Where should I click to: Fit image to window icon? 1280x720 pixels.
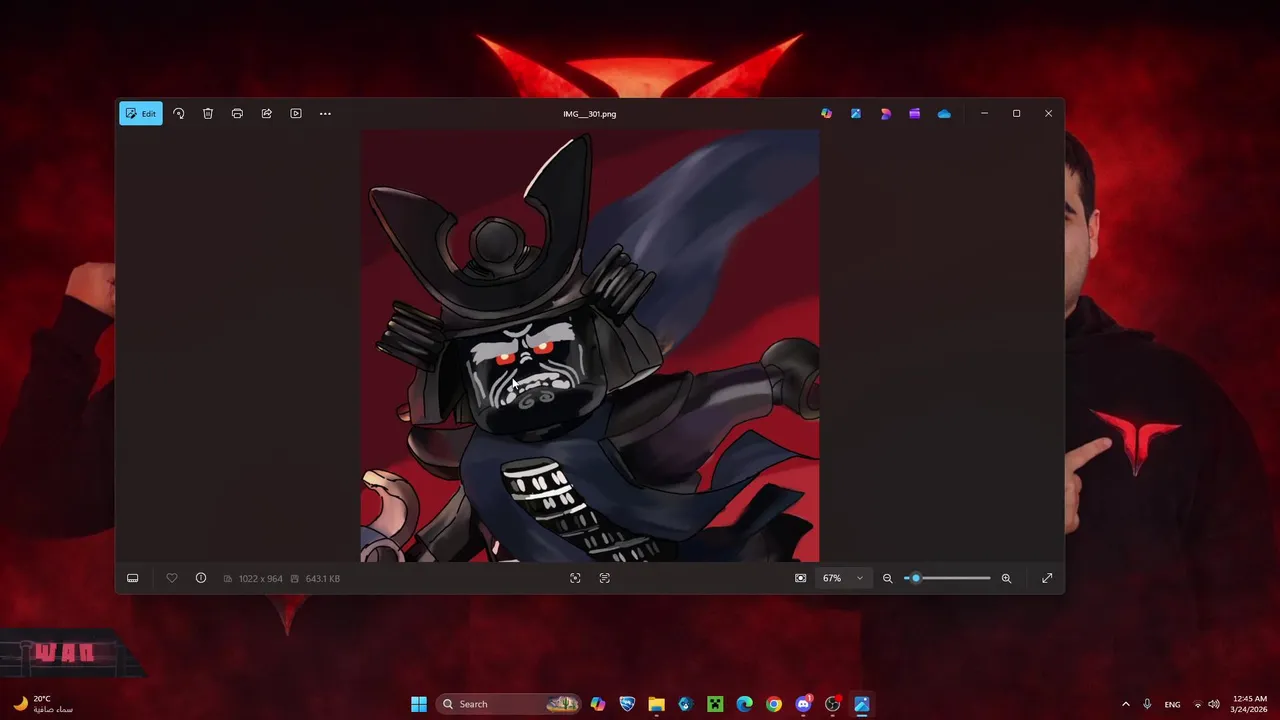[800, 578]
